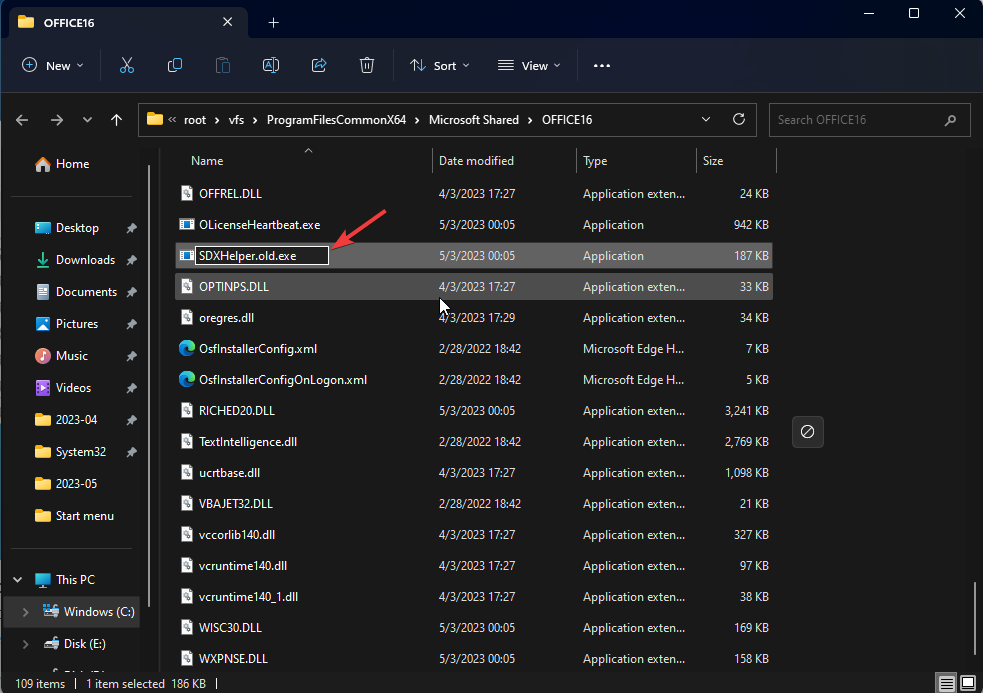Screen dimensions: 983x693
Task: Sort by Type column header
Action: [x=595, y=161]
